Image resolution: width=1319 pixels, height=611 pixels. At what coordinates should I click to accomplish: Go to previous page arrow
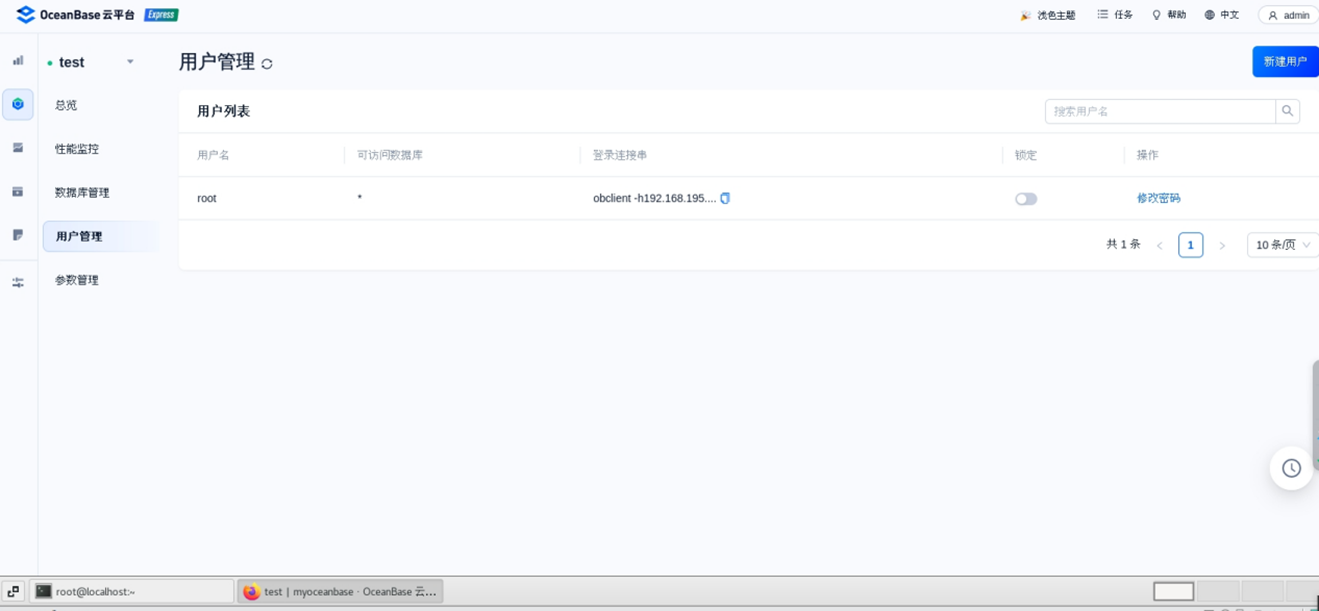coord(1160,245)
